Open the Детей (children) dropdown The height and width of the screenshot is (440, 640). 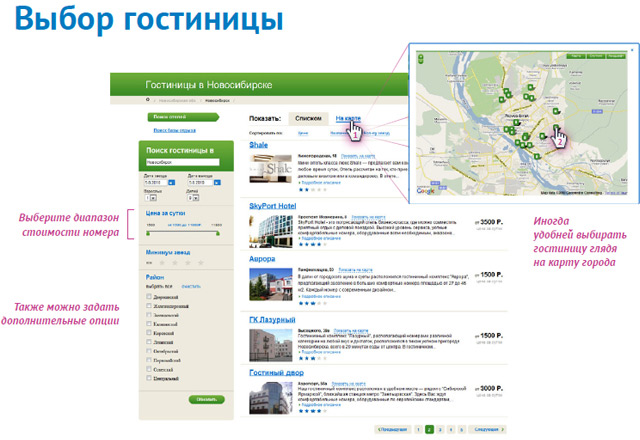click(x=193, y=198)
